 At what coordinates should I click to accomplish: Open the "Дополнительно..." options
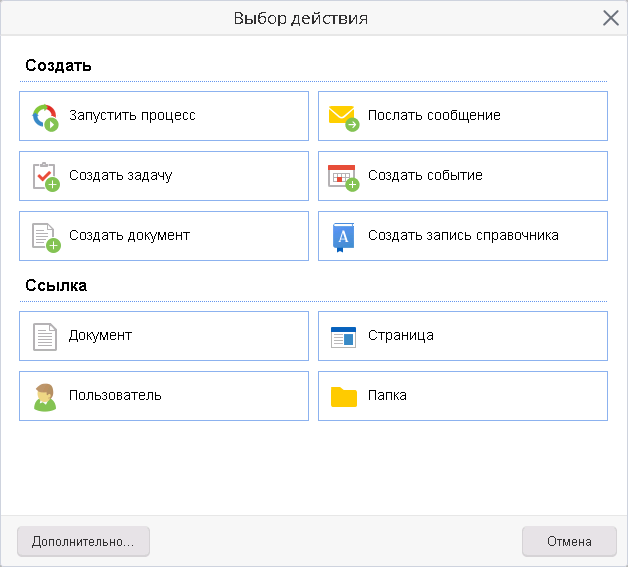coord(83,541)
